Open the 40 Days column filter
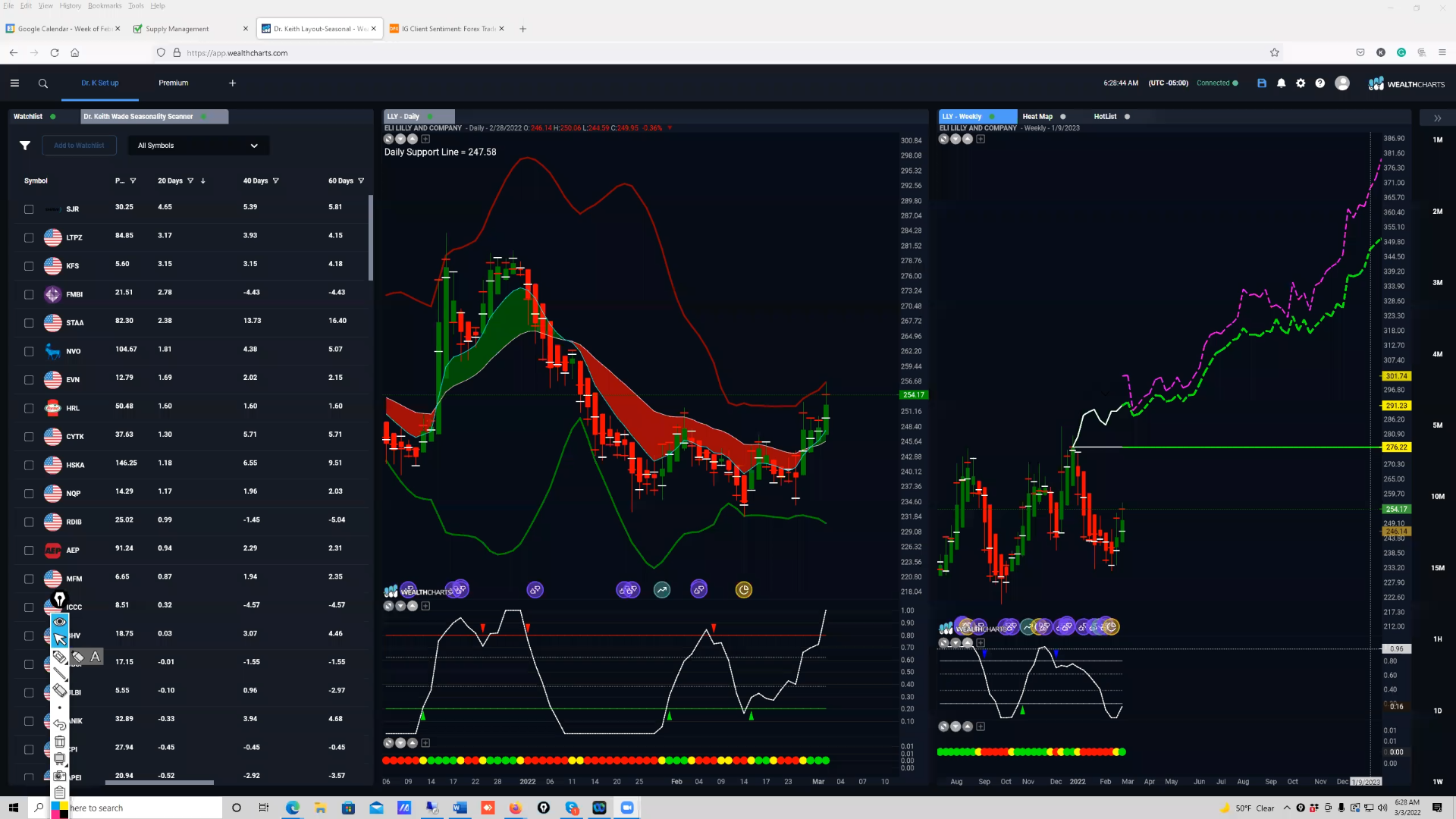The image size is (1456, 819). [276, 181]
